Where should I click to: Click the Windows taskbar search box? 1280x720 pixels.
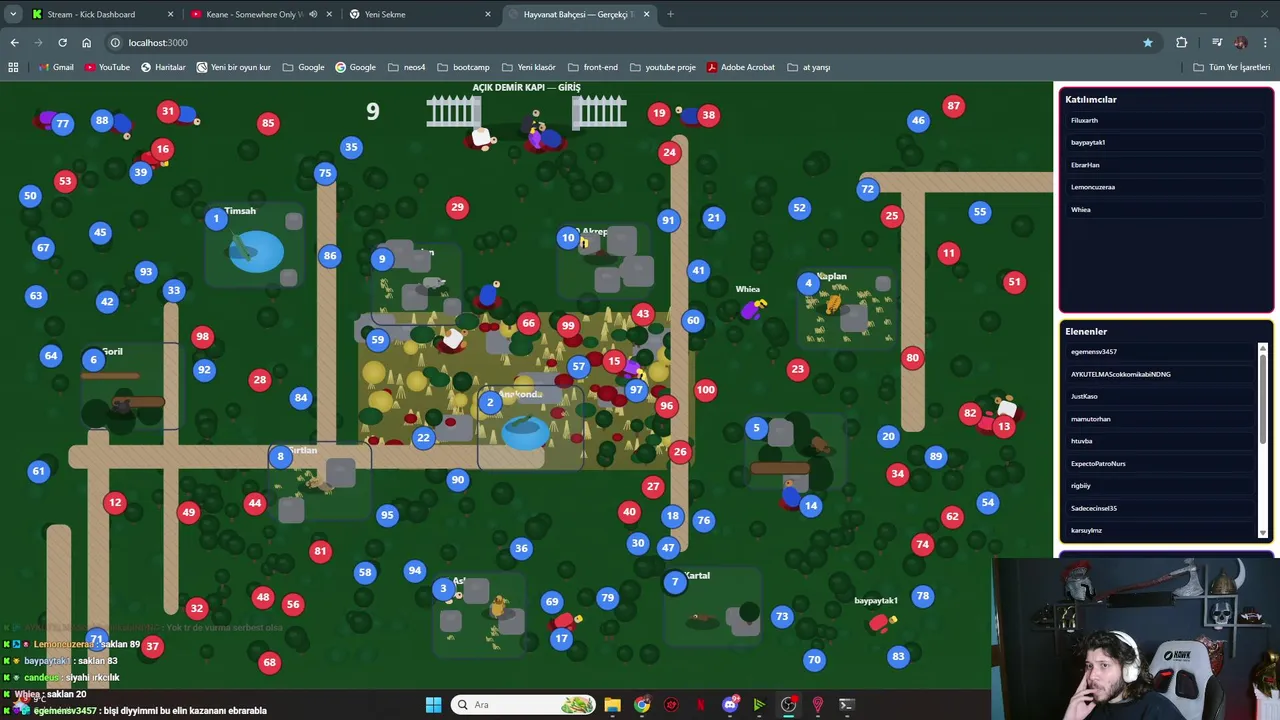pos(524,705)
